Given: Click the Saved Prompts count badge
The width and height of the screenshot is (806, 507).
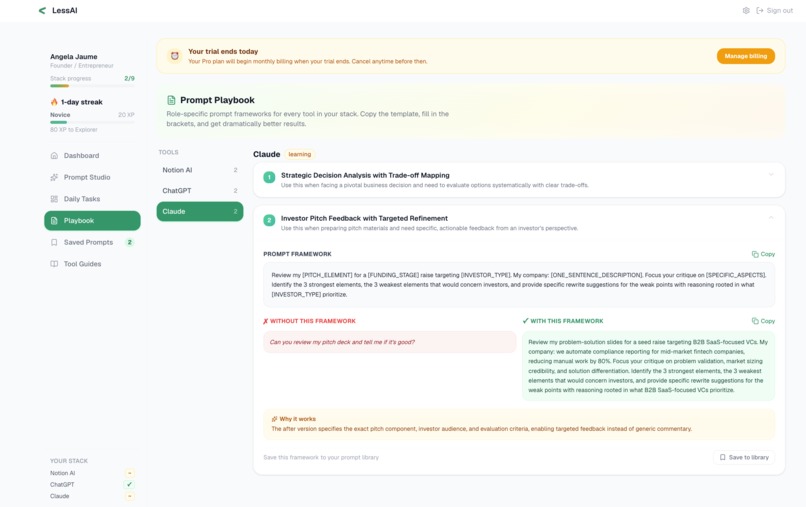Looking at the screenshot, I should click(x=130, y=242).
